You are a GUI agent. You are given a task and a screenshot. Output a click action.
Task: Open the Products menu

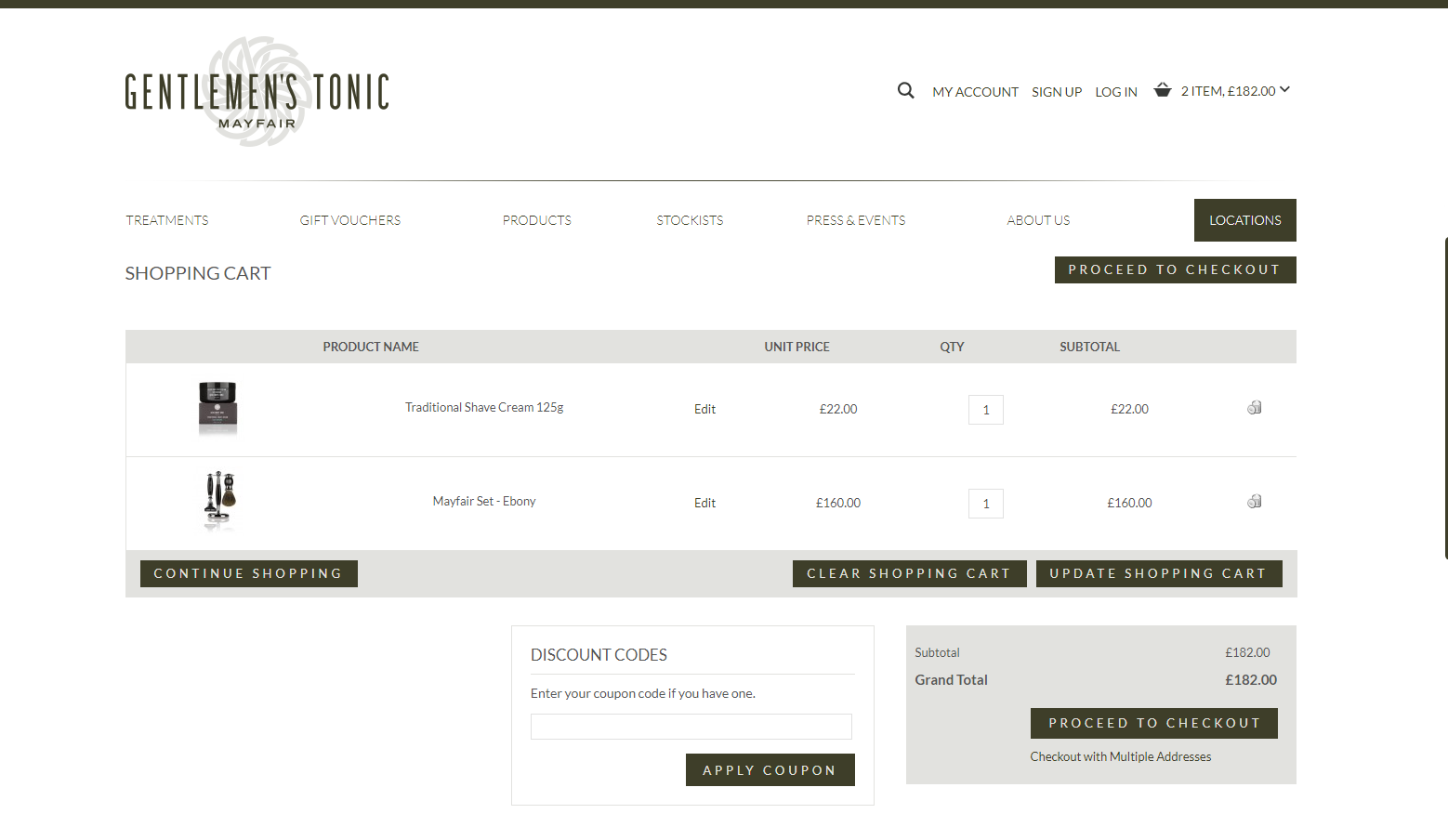pos(537,220)
